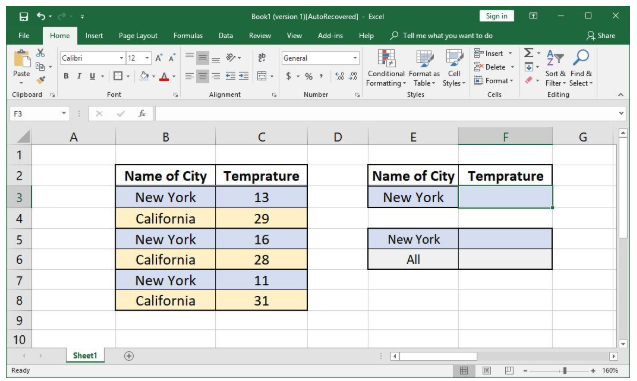The height and width of the screenshot is (381, 637).
Task: Add a new sheet with plus button
Action: pos(129,356)
